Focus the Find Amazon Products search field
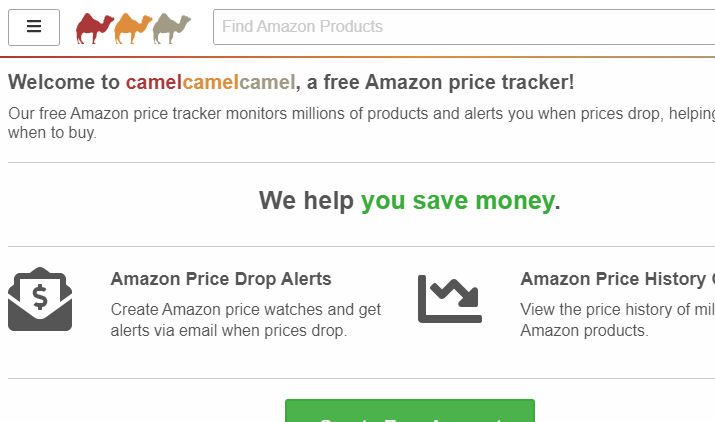The image size is (715, 422). click(x=464, y=27)
